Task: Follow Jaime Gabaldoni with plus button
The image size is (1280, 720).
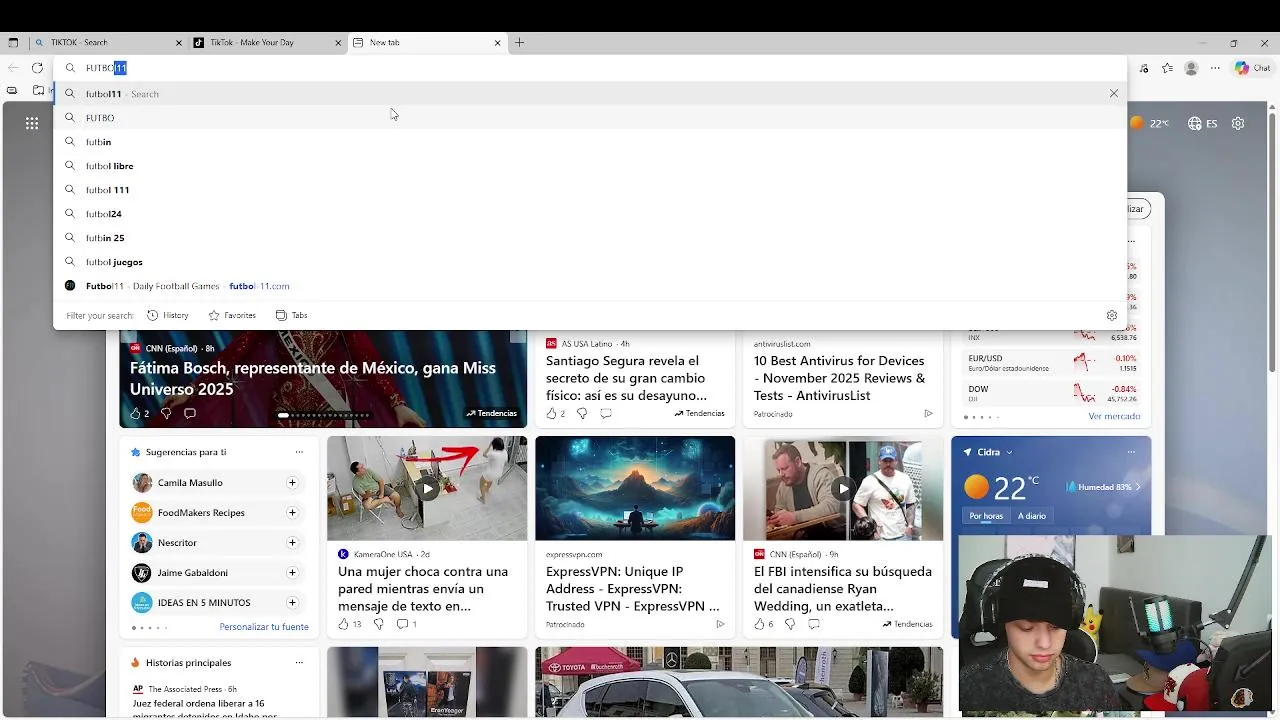Action: click(x=292, y=572)
